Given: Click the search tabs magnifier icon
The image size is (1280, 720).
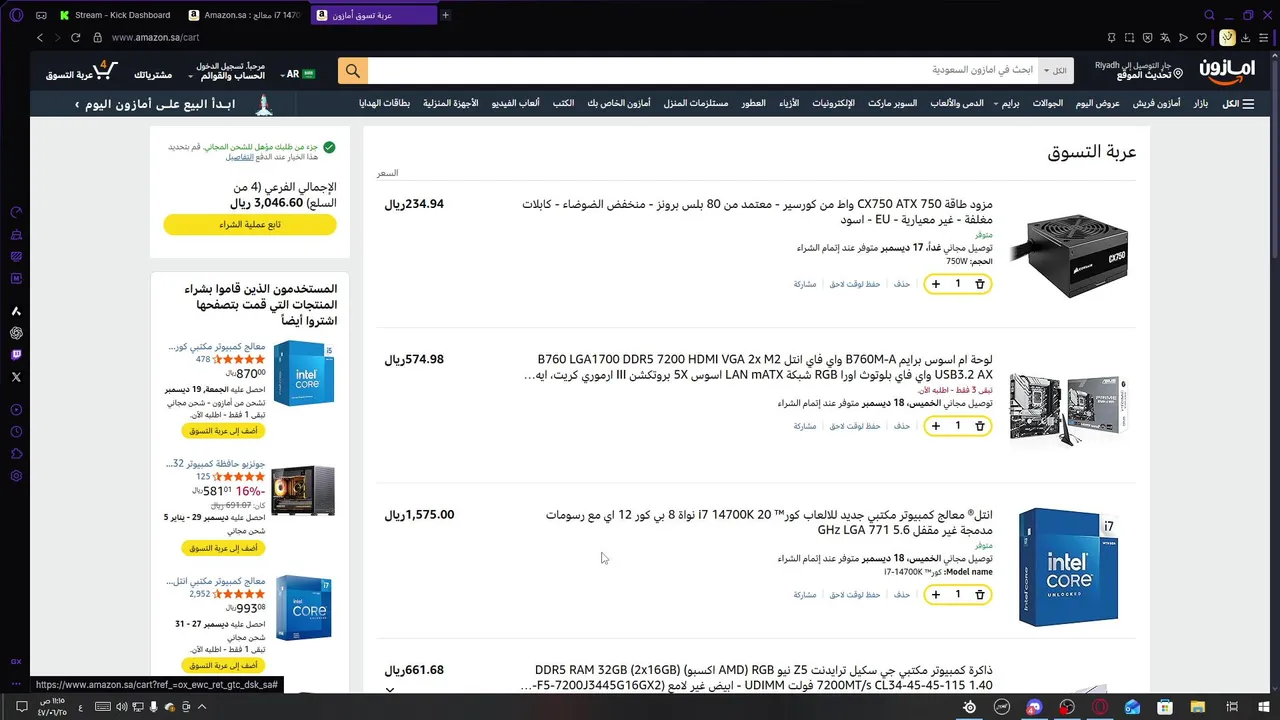Looking at the screenshot, I should (1209, 15).
